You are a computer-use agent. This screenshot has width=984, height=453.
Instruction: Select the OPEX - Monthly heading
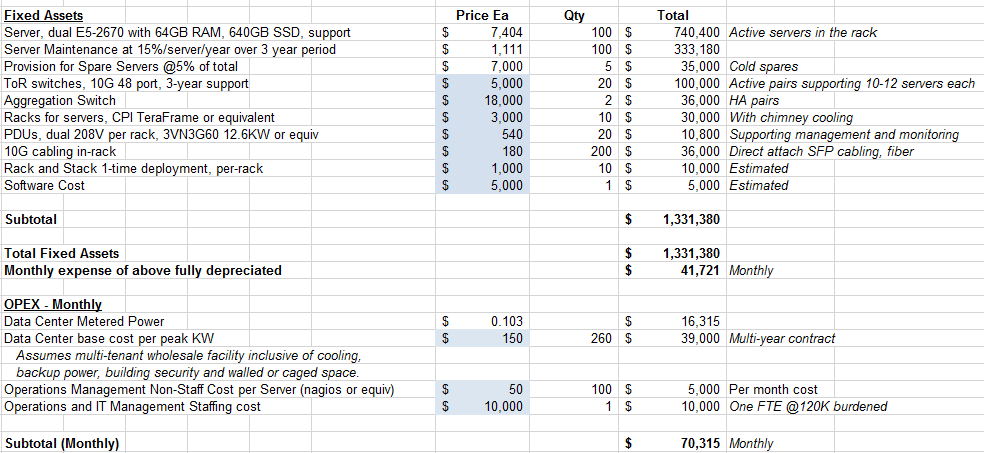(53, 304)
